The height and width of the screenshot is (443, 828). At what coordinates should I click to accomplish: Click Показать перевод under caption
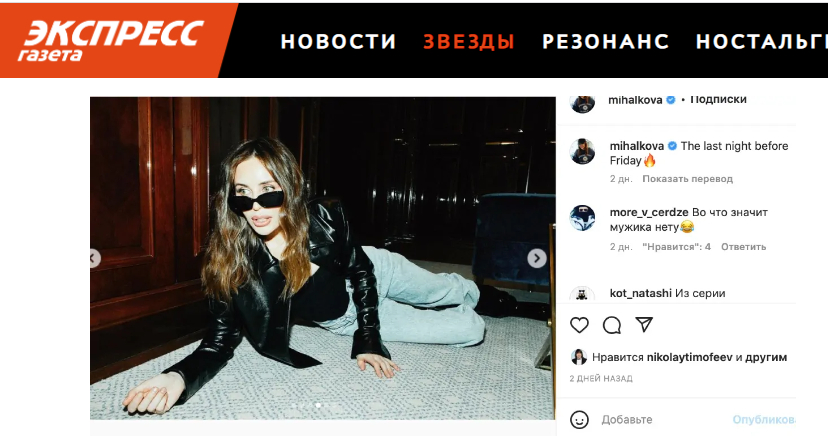coord(687,179)
